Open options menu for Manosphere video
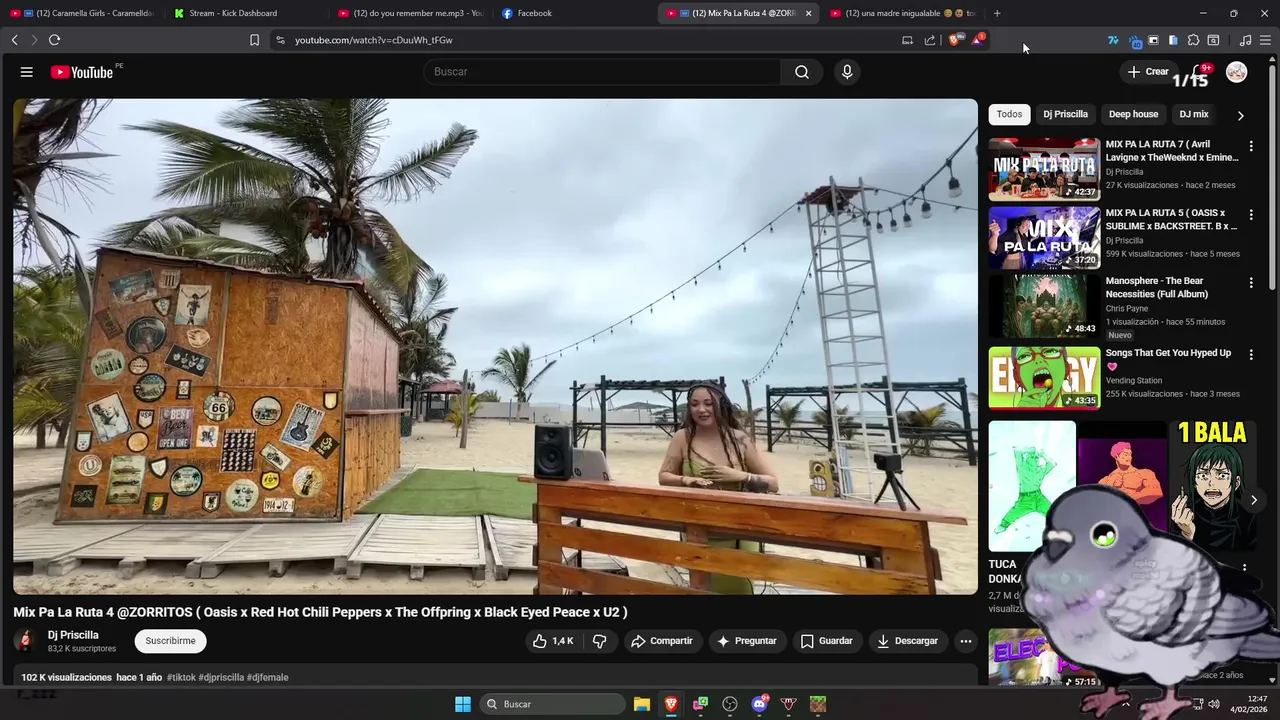 click(x=1250, y=283)
